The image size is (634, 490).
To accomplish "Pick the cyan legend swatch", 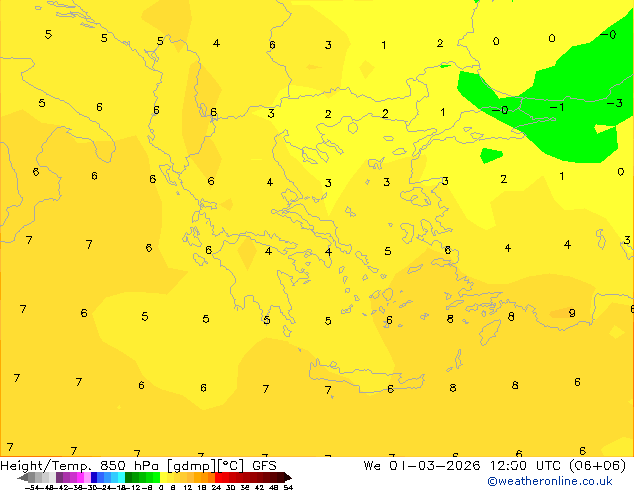I will click(122, 477).
